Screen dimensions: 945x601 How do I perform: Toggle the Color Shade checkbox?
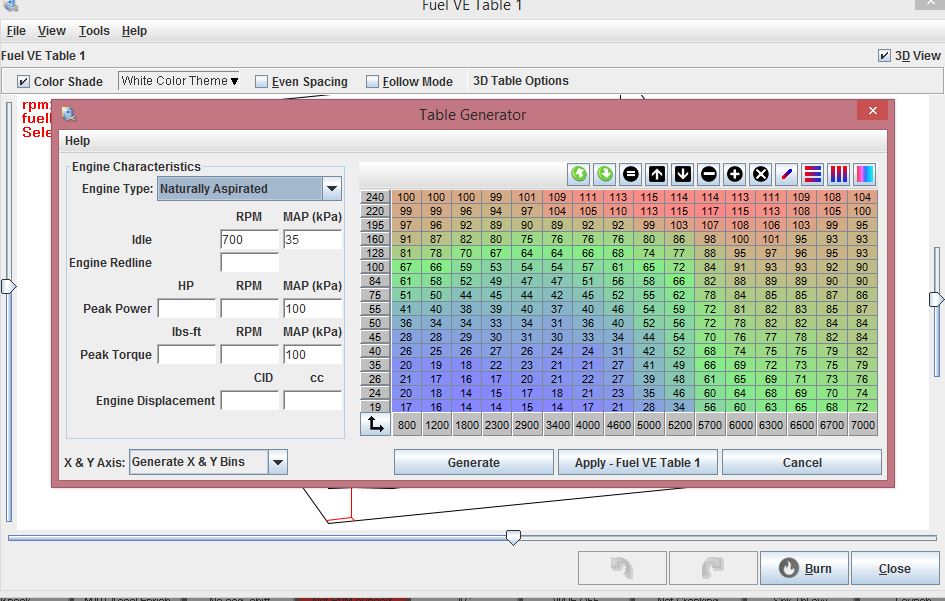pyautogui.click(x=24, y=82)
